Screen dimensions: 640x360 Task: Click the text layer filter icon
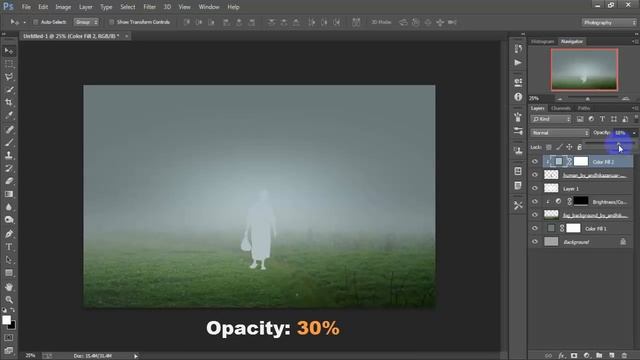pyautogui.click(x=602, y=119)
